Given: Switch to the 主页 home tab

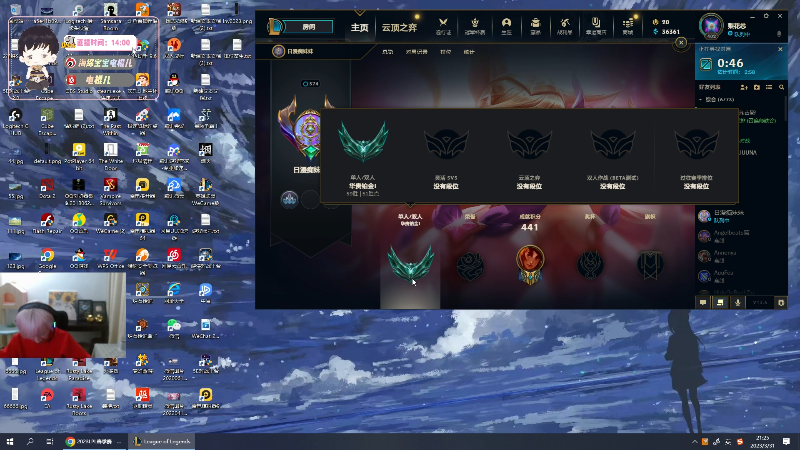Looking at the screenshot, I should [359, 28].
